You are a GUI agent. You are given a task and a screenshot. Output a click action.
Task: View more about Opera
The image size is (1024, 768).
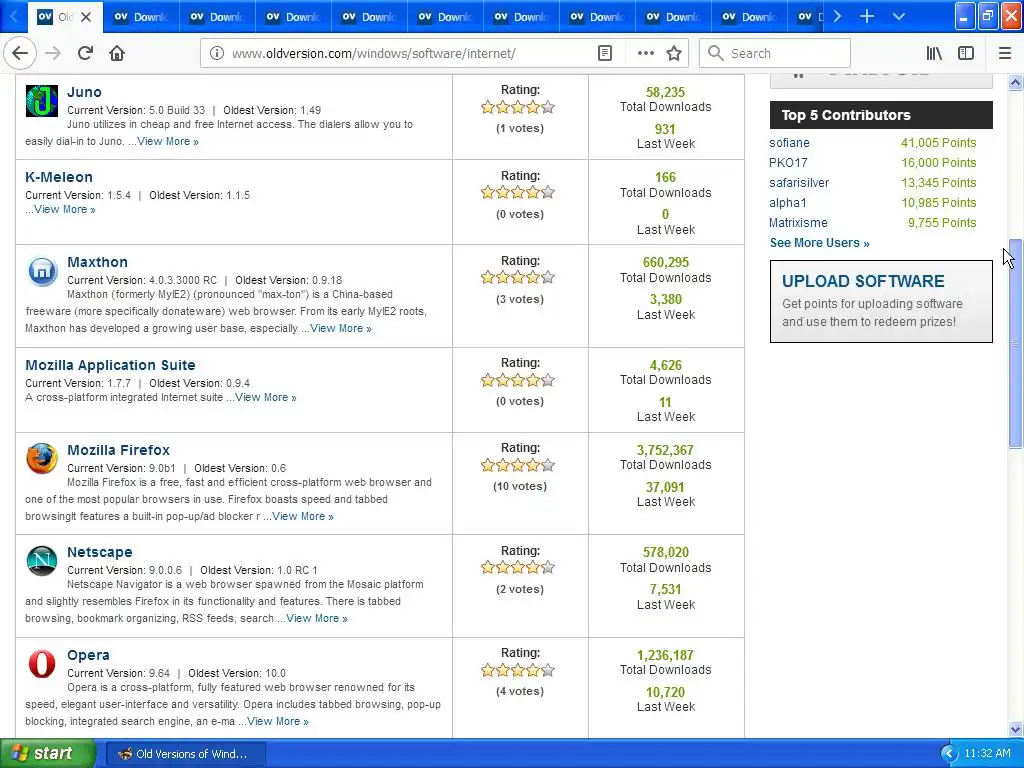(x=278, y=721)
